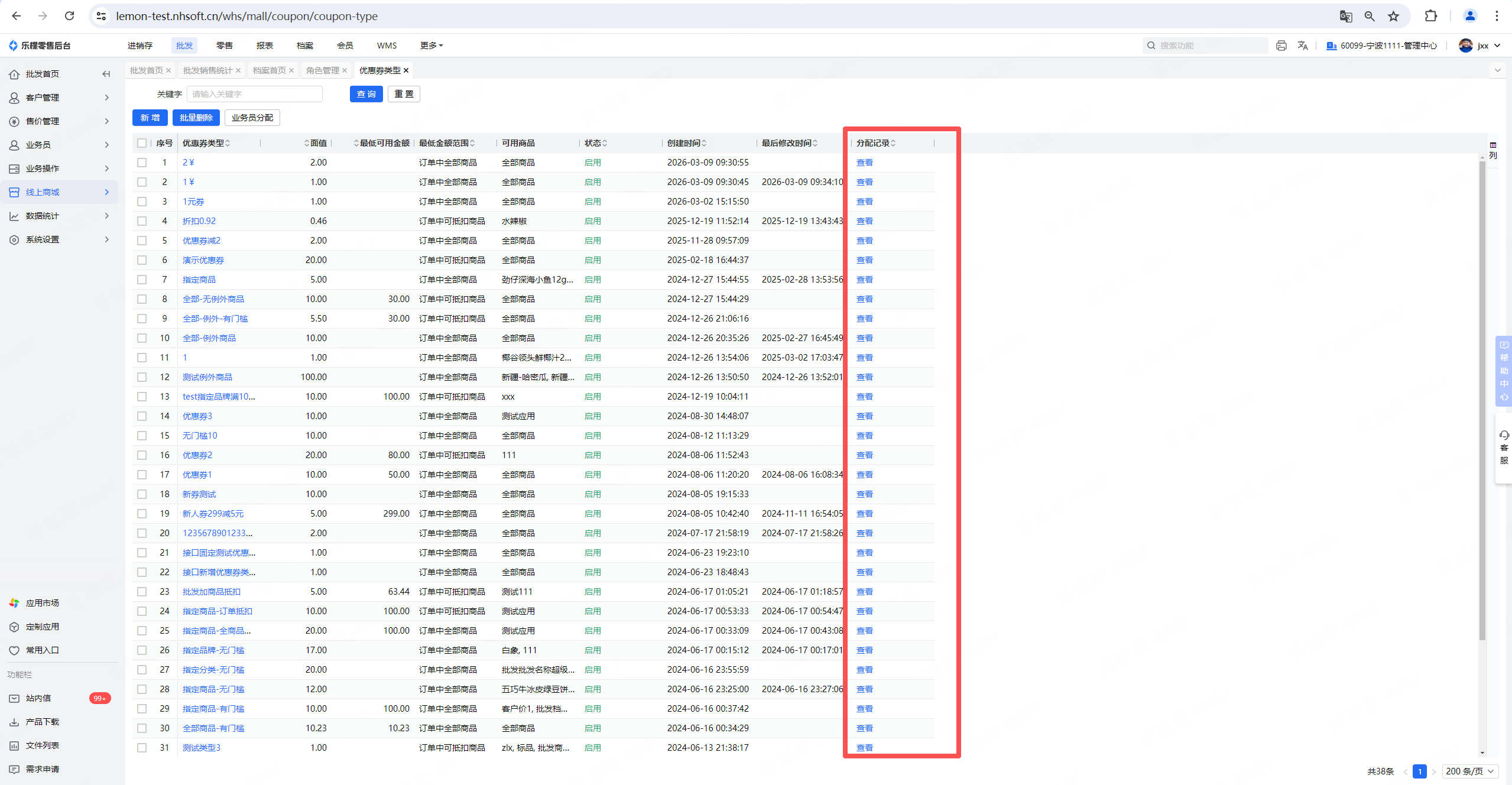This screenshot has width=1512, height=785.
Task: Open the 站内信 messages icon
Action: tap(14, 698)
